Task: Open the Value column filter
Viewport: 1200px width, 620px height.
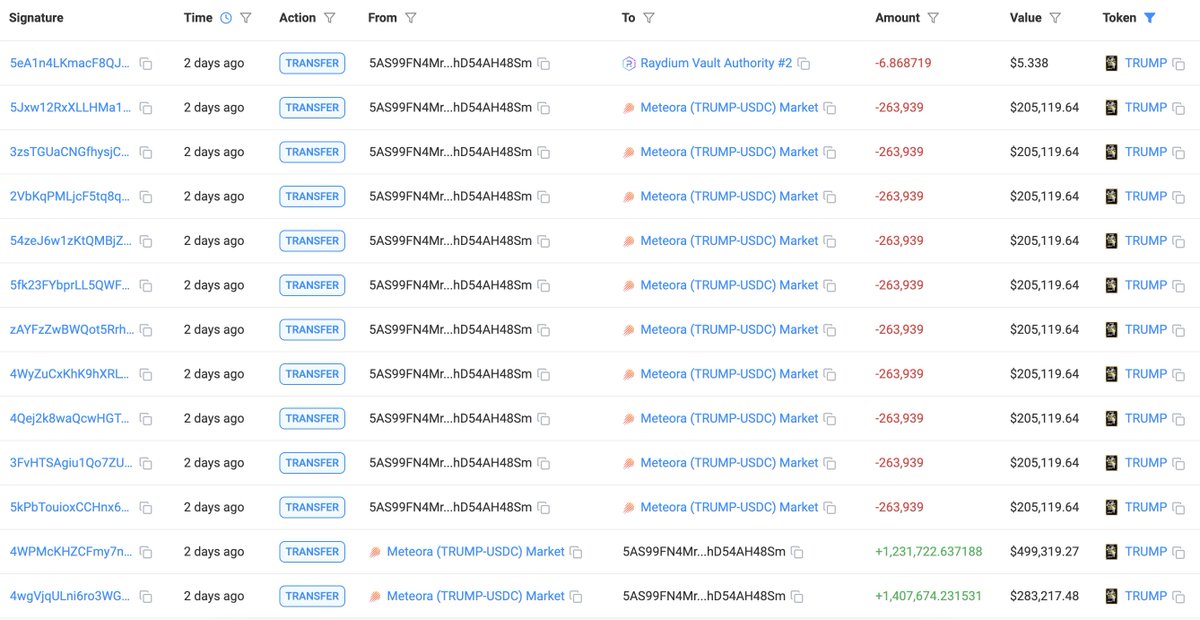Action: click(1055, 17)
